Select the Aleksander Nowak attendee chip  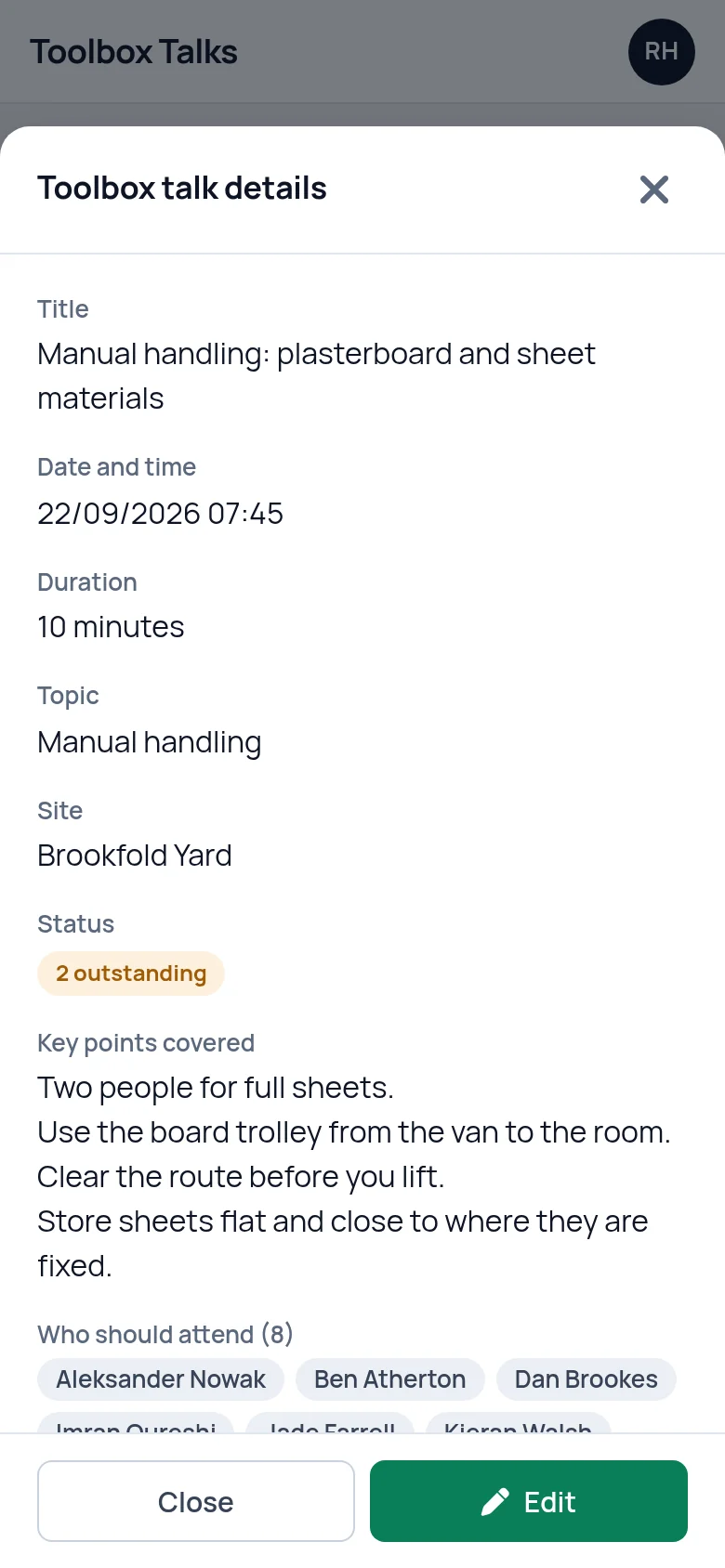click(161, 1379)
